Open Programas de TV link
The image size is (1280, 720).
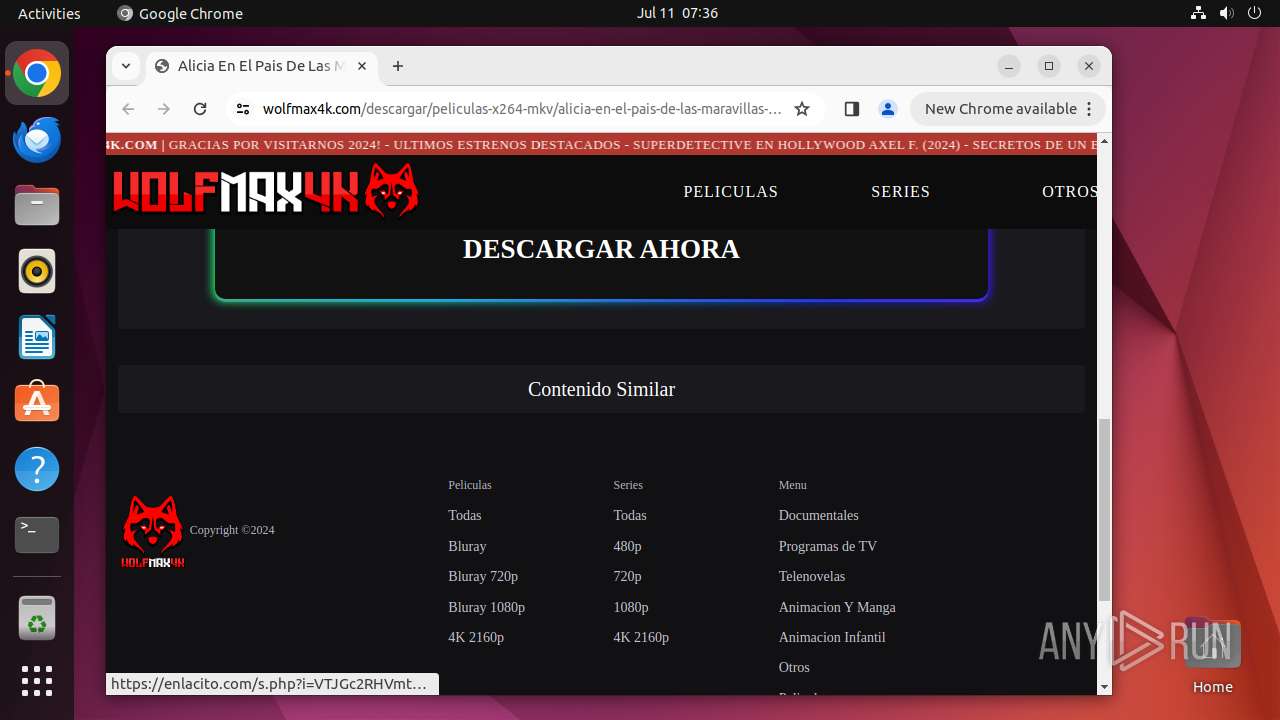pyautogui.click(x=828, y=547)
